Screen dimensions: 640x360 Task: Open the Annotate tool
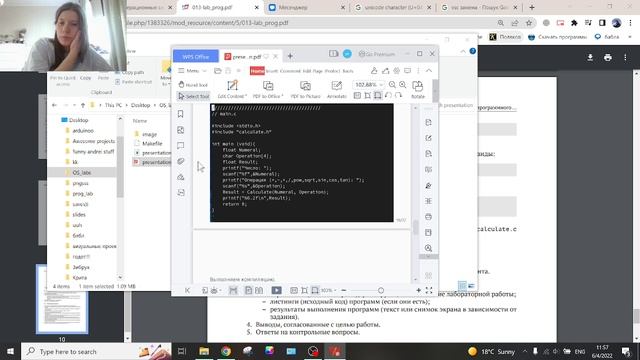click(337, 89)
